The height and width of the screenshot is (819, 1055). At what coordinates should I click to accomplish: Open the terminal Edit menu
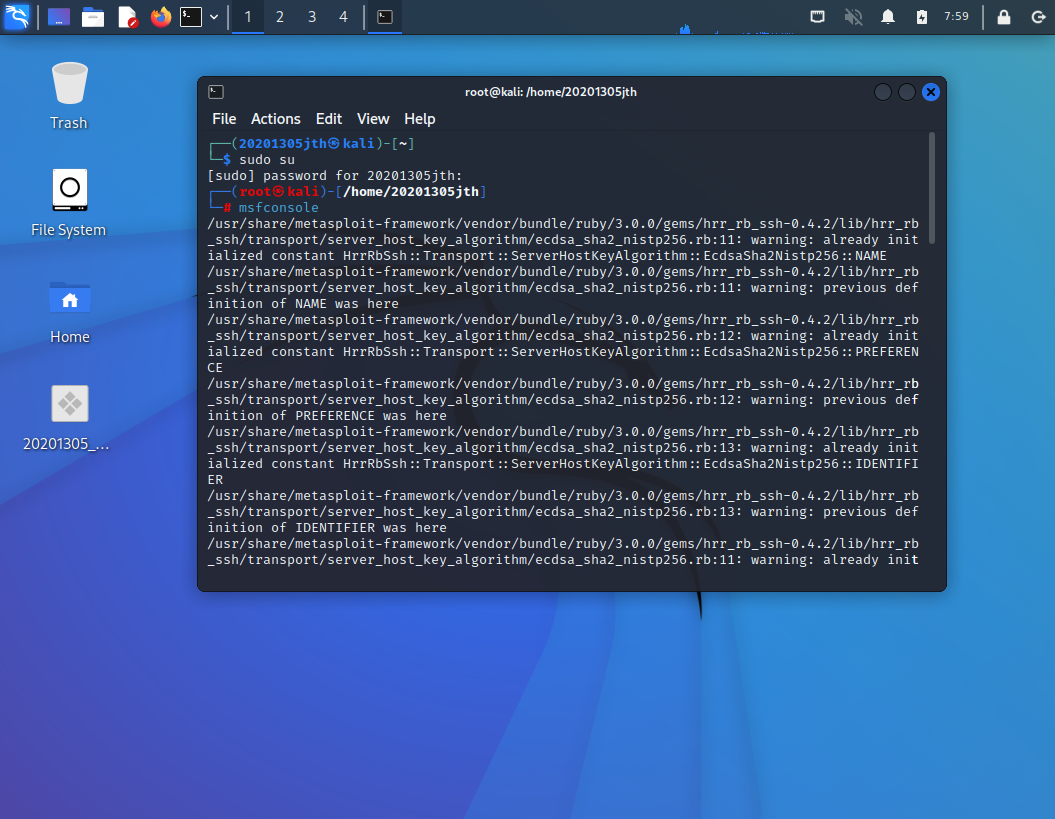329,119
